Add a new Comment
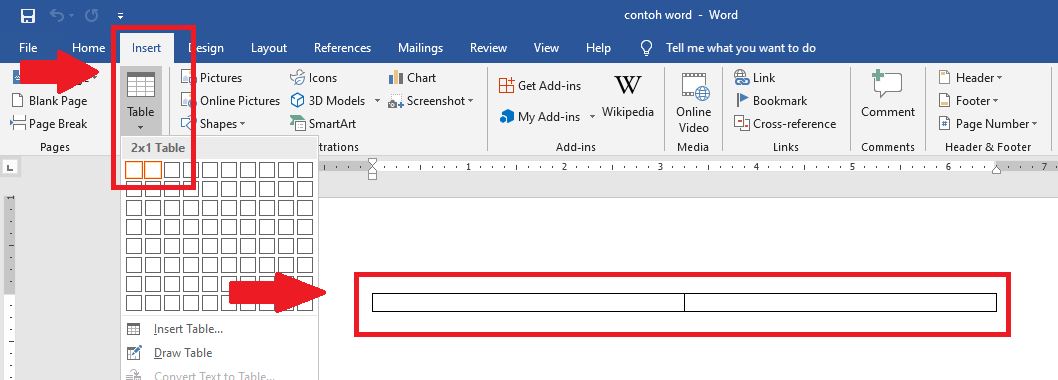Viewport: 1058px width, 380px height. (x=888, y=95)
